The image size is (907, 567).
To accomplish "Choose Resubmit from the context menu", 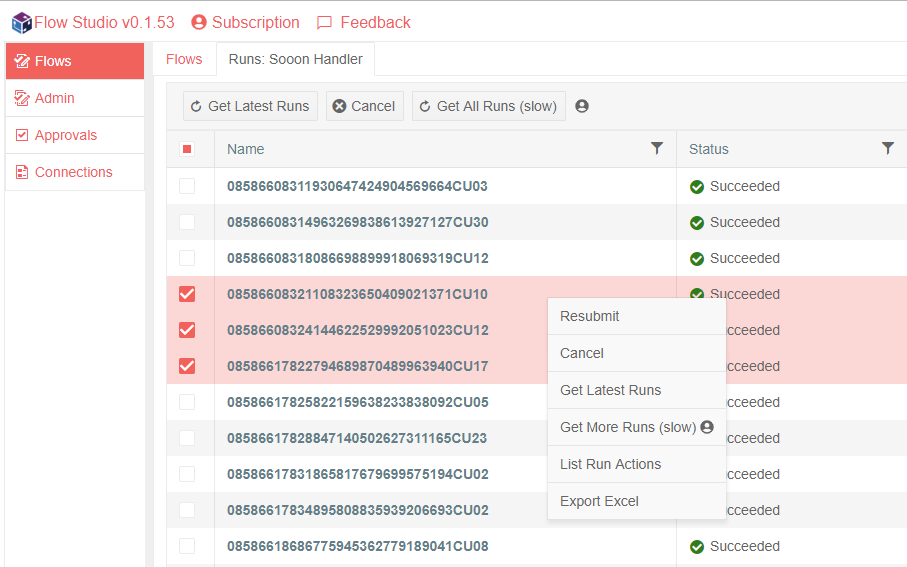I will (x=590, y=316).
